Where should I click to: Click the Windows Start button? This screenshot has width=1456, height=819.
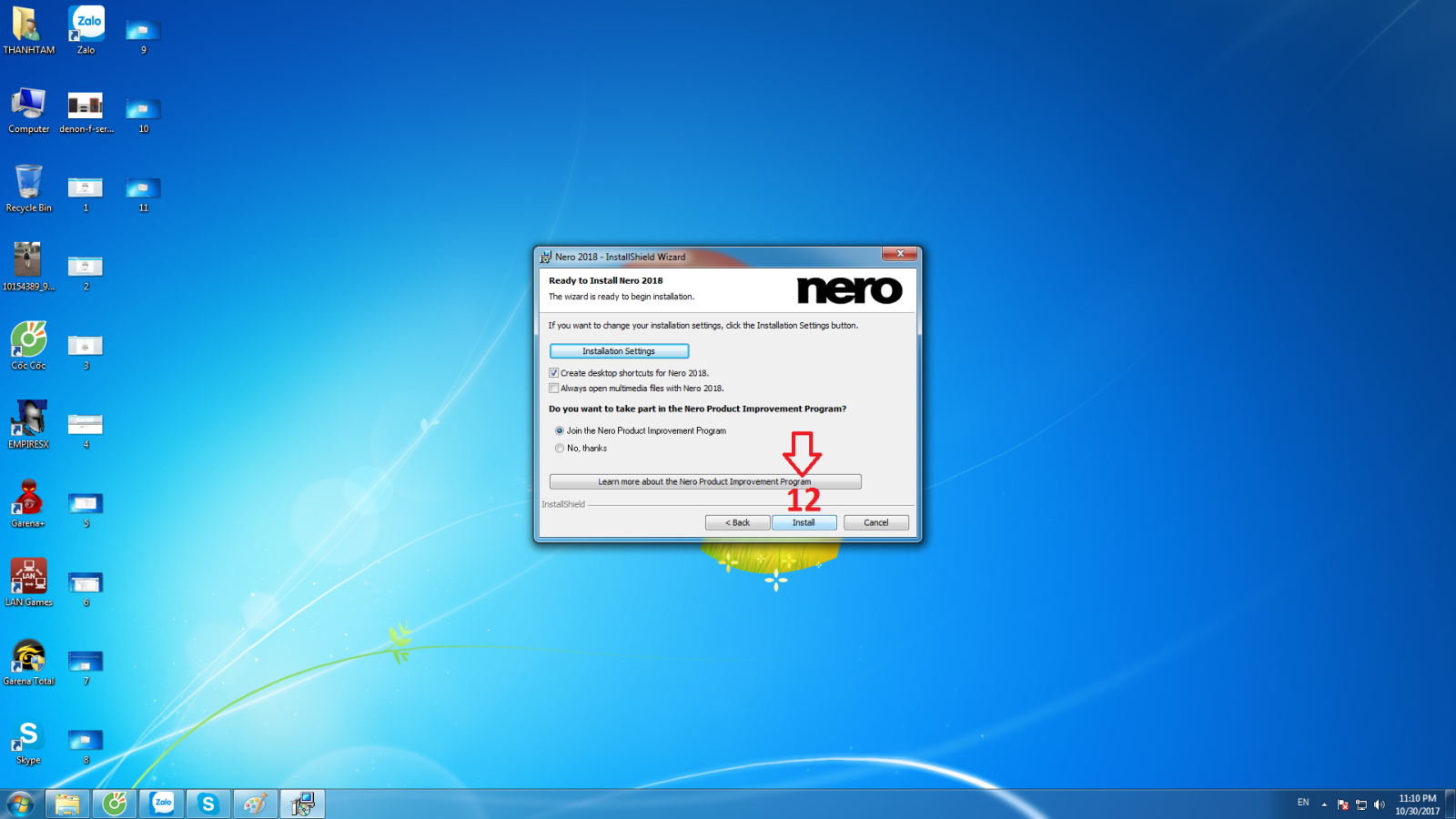20,804
